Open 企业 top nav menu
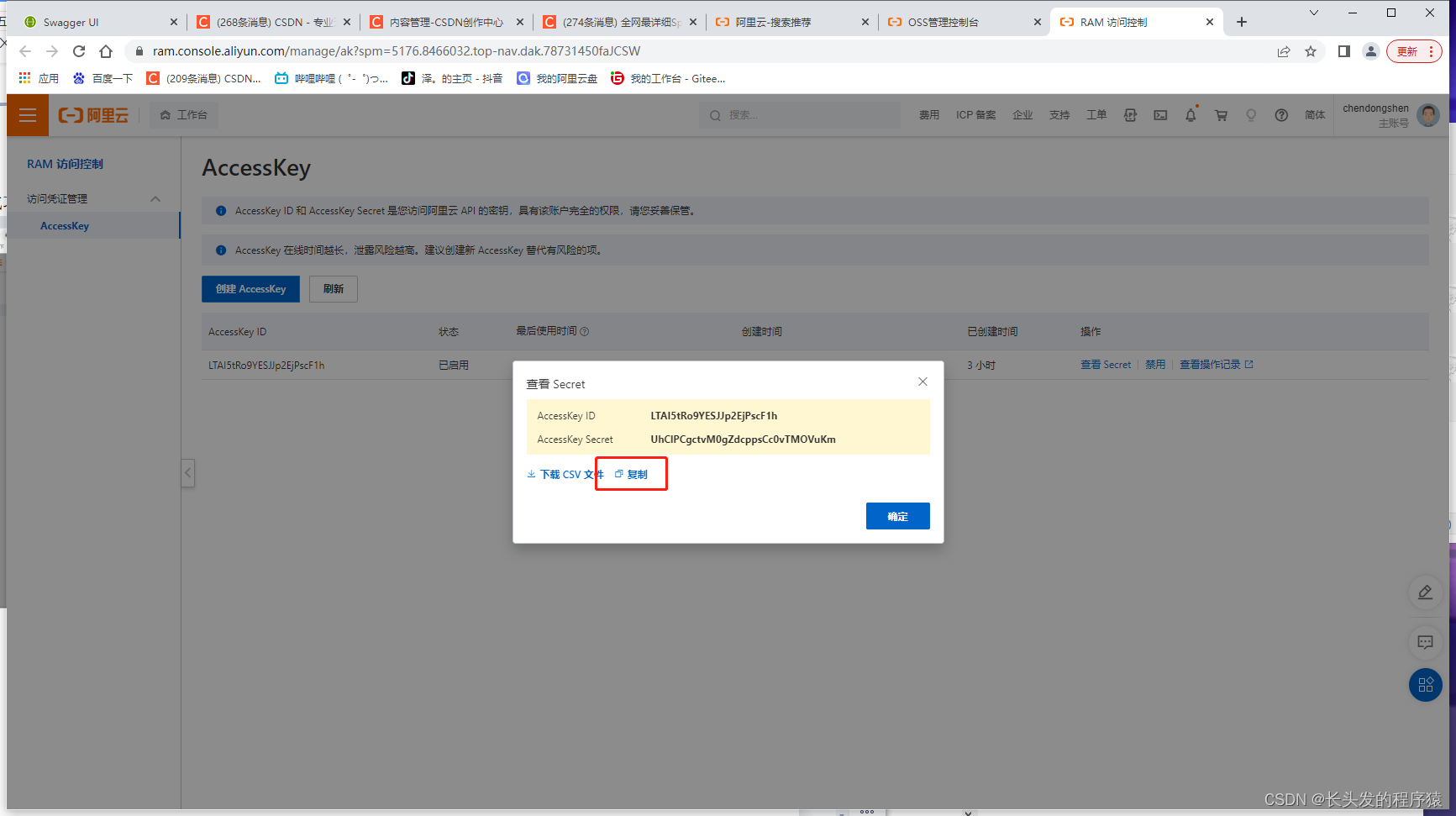The height and width of the screenshot is (816, 1456). [1022, 115]
